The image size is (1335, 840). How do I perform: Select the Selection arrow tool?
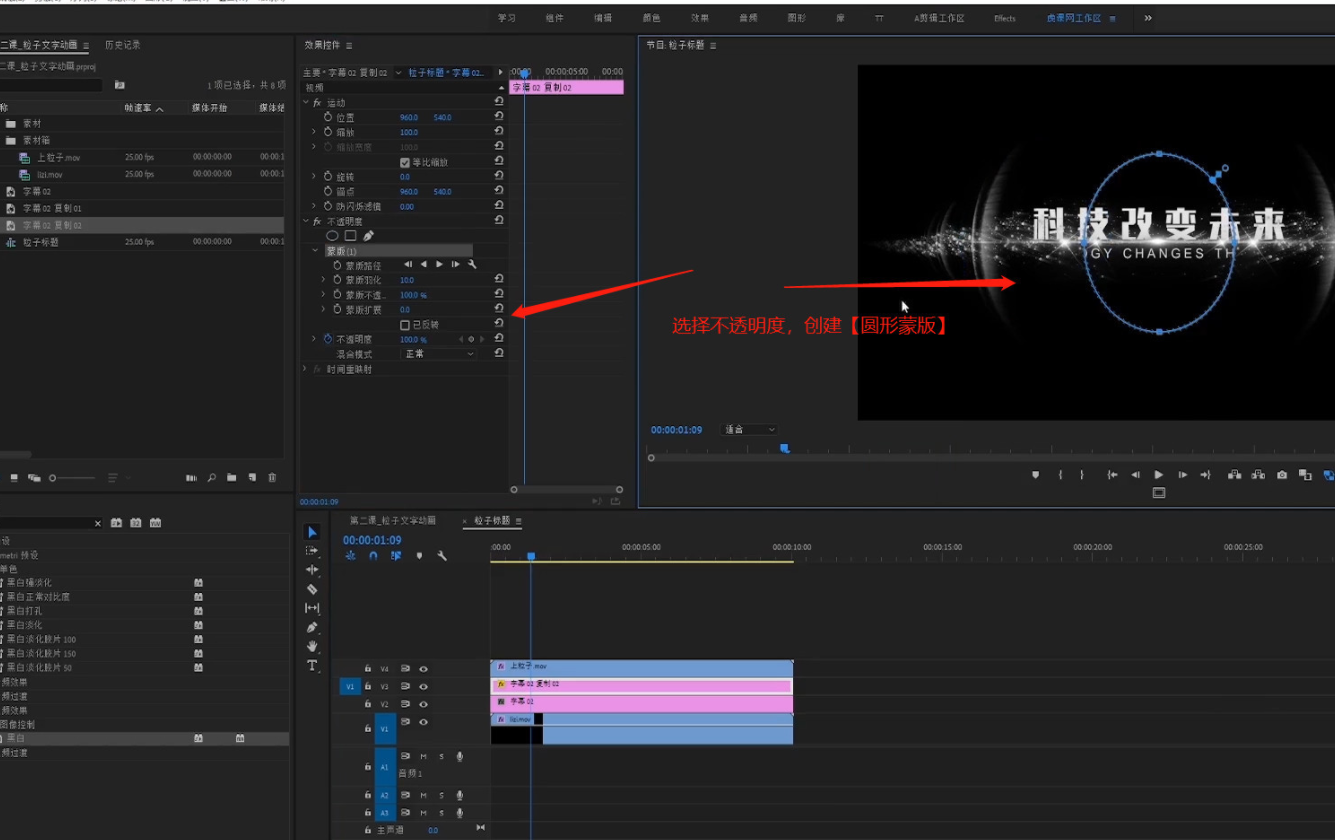click(x=312, y=532)
